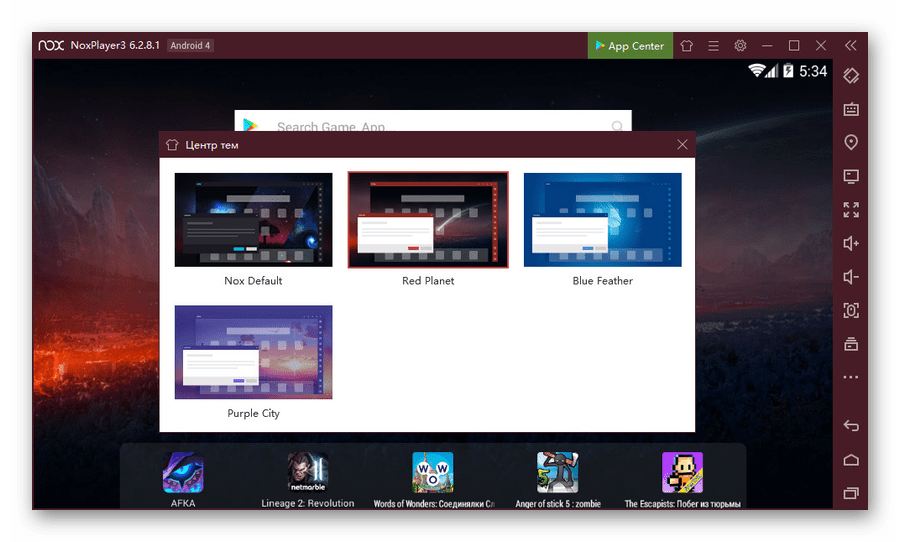Click the Red Planet label text
This screenshot has height=542, width=900.
coord(428,281)
